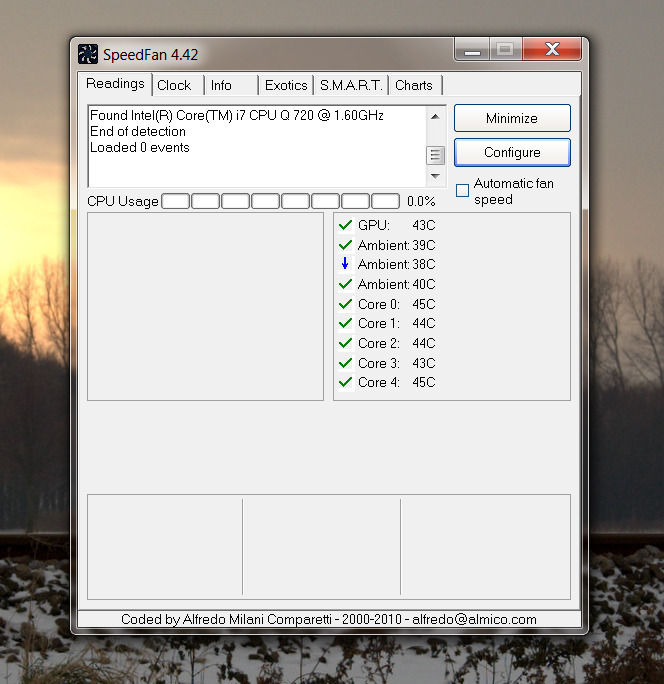
Task: Close the SpeedFan window
Action: [x=552, y=49]
